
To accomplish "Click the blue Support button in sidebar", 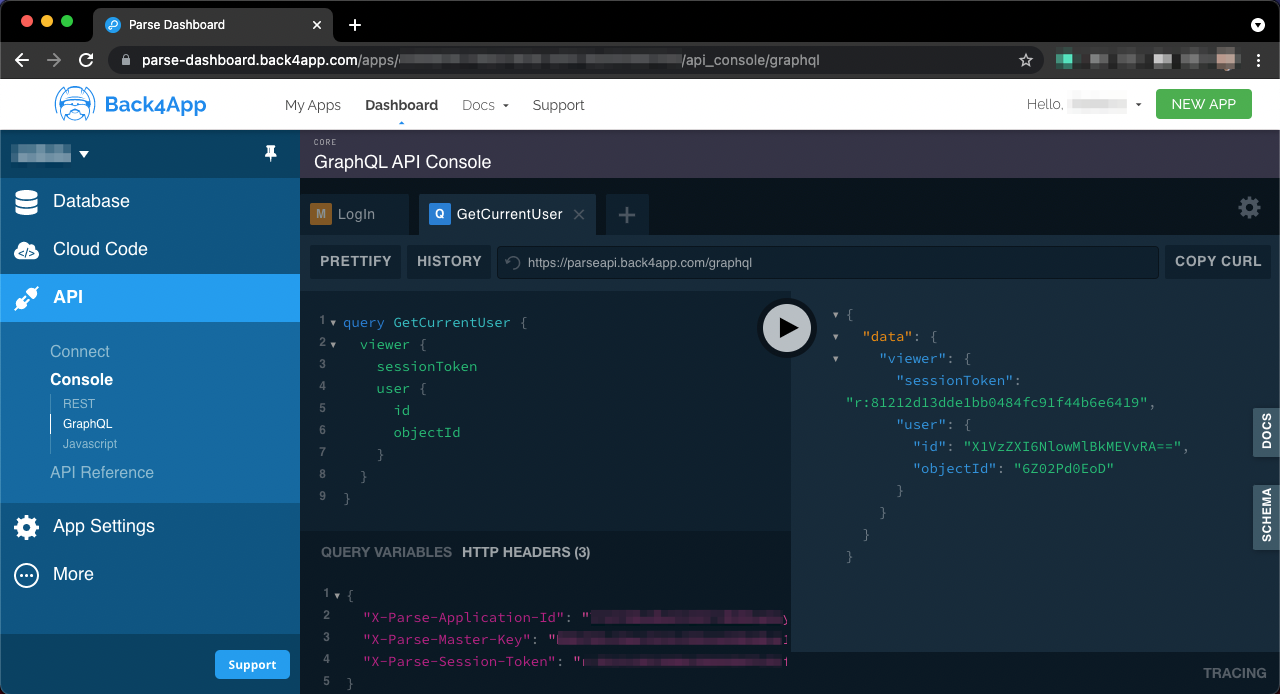I will [252, 665].
